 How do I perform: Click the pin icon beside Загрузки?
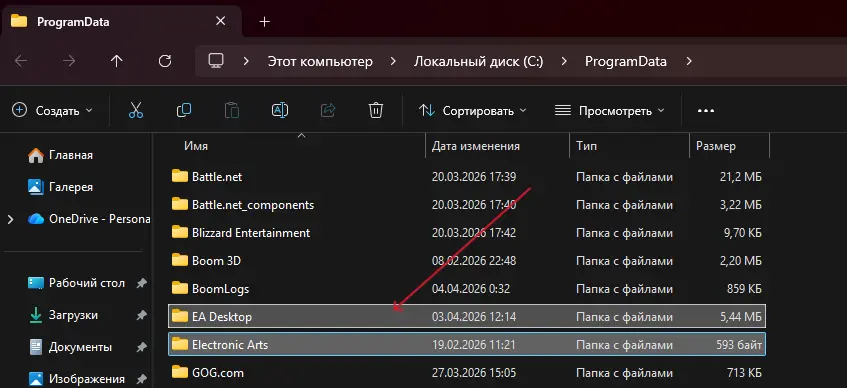(142, 315)
